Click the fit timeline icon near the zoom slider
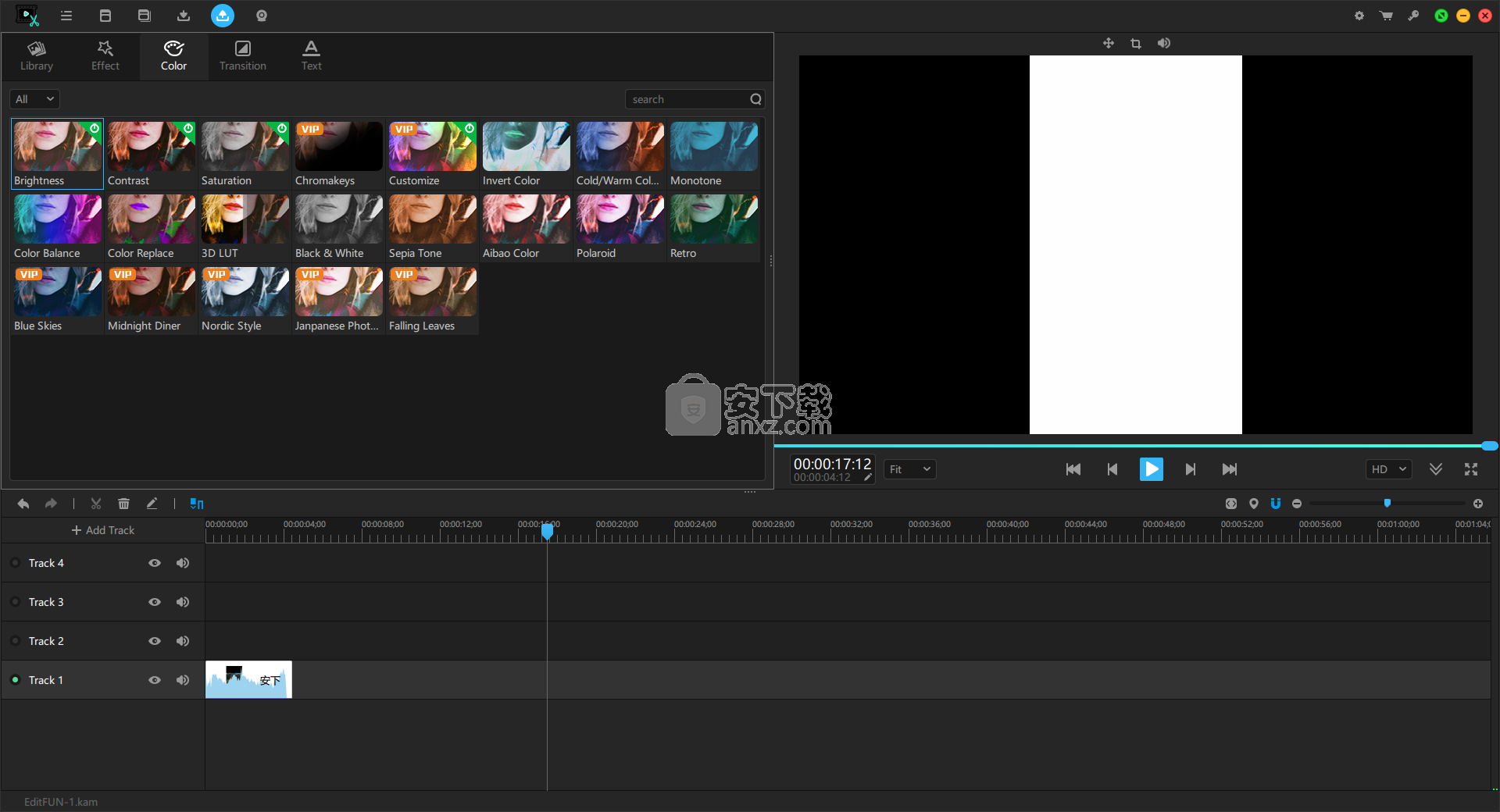 click(x=1231, y=504)
